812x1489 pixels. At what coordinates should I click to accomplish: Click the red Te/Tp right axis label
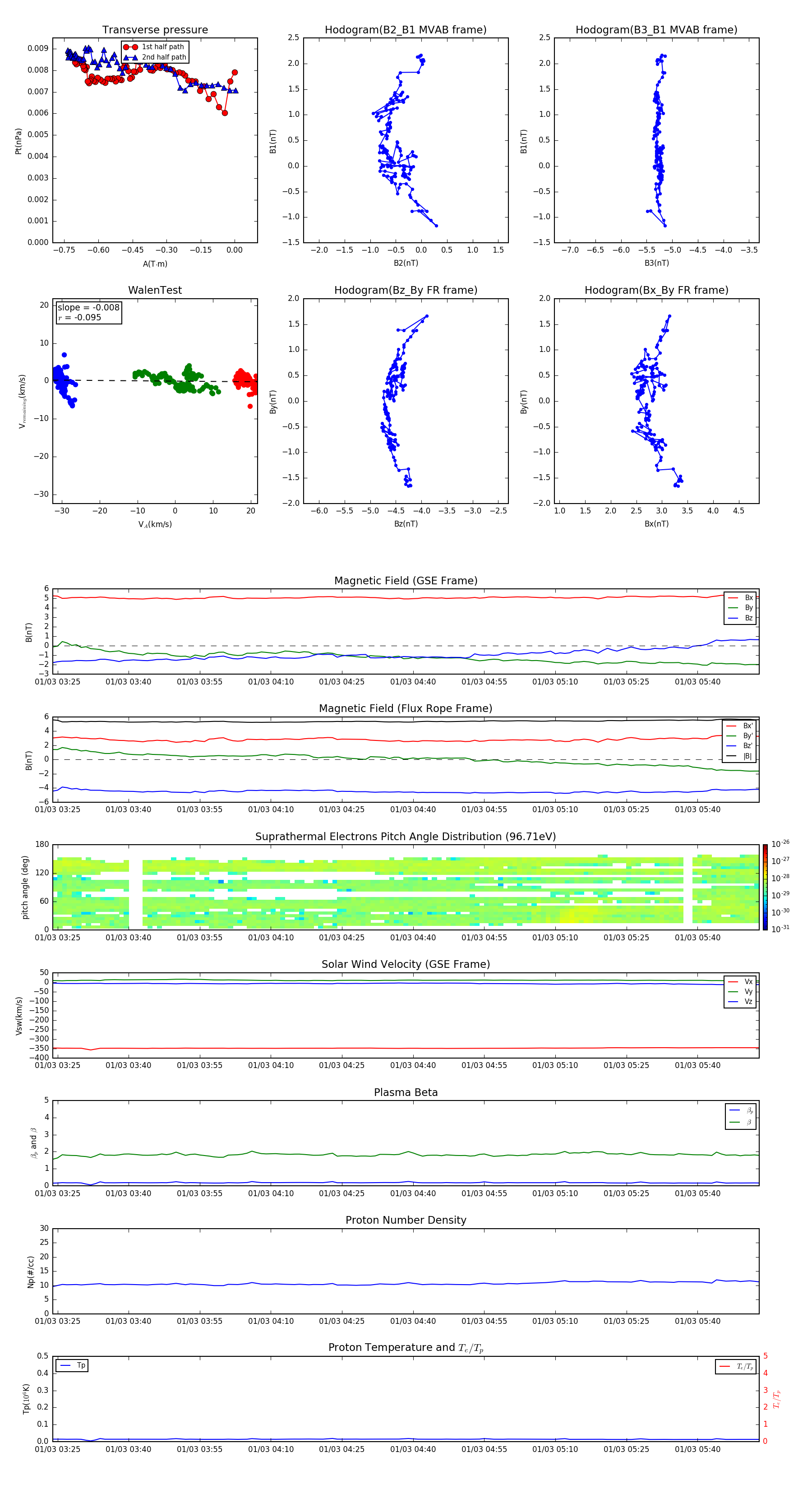777,1399
